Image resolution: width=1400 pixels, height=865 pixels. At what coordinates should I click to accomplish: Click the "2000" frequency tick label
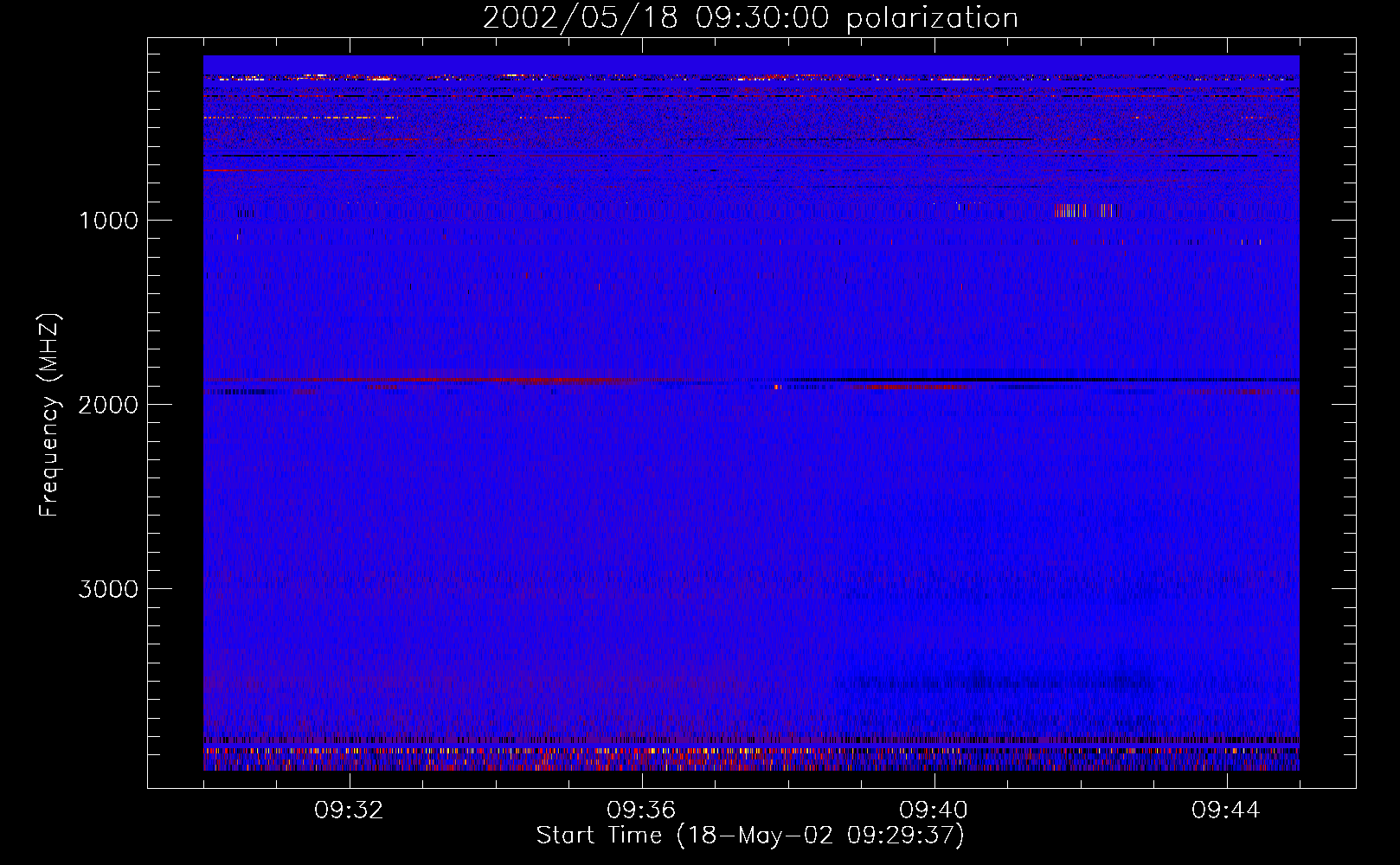[x=108, y=405]
